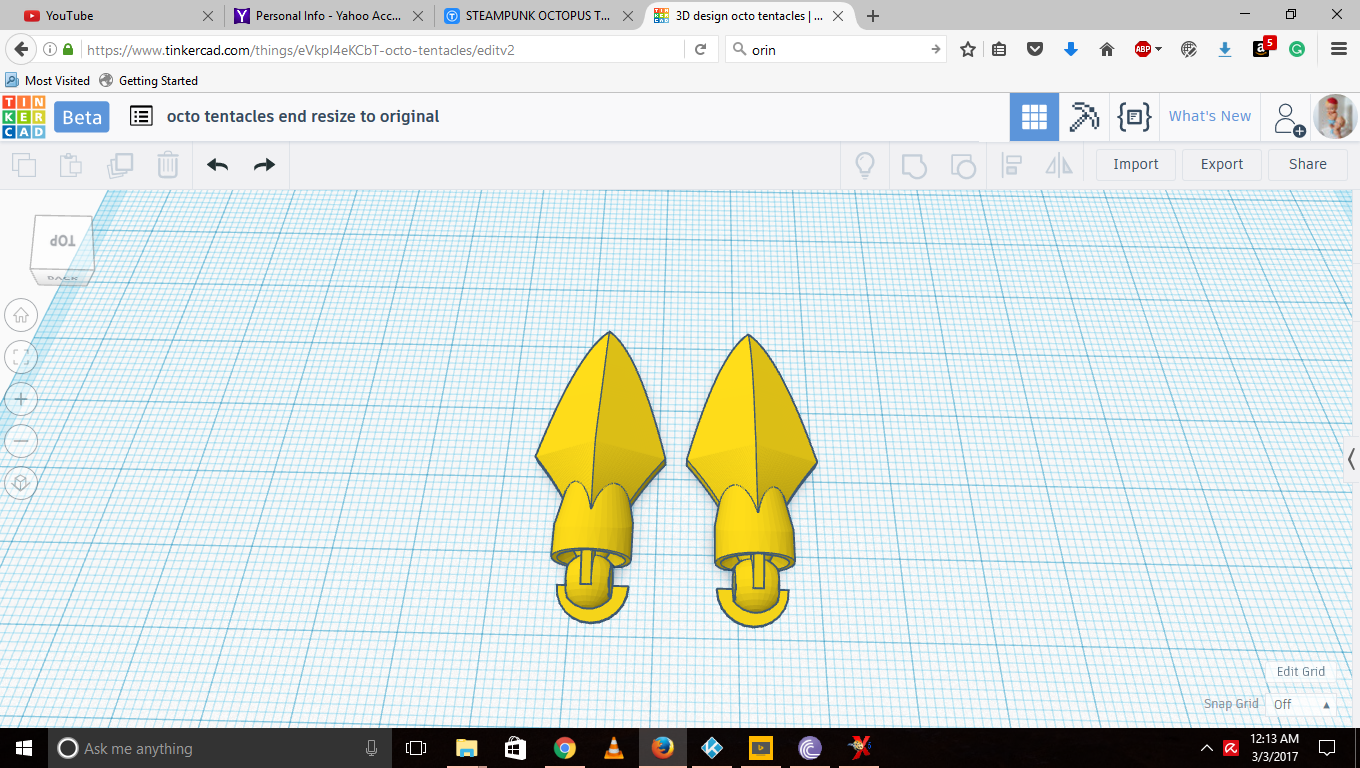Switch to orthographic view cube icon
Viewport: 1360px width, 768px height.
(21, 483)
